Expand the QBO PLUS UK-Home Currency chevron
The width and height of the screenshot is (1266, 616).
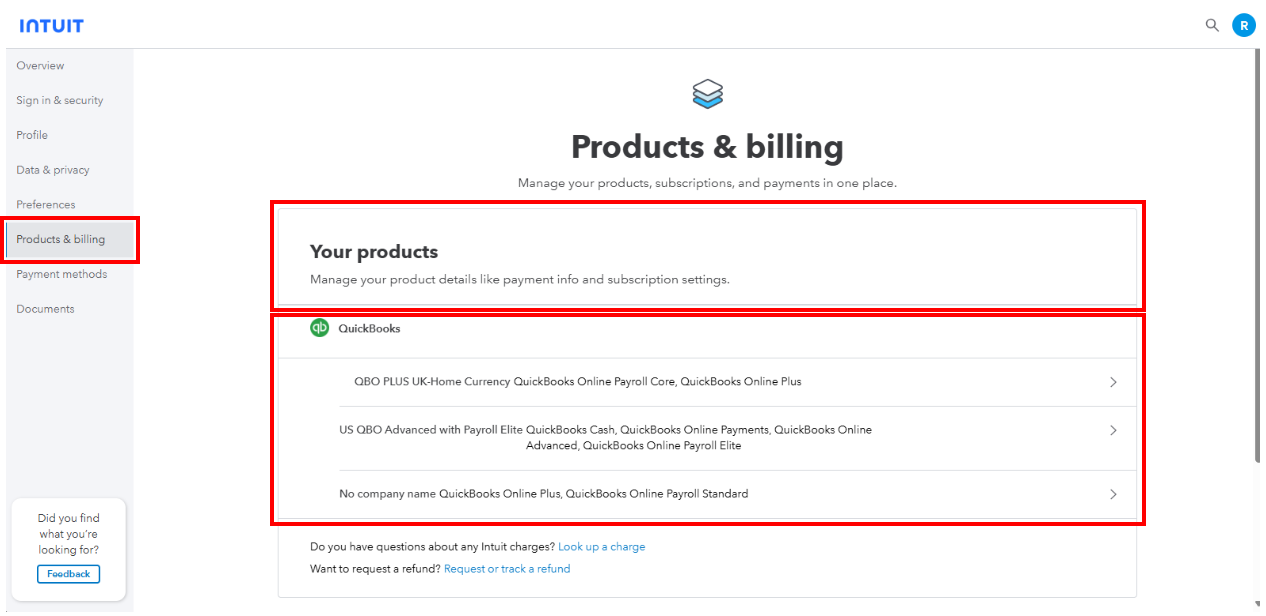pos(1113,382)
